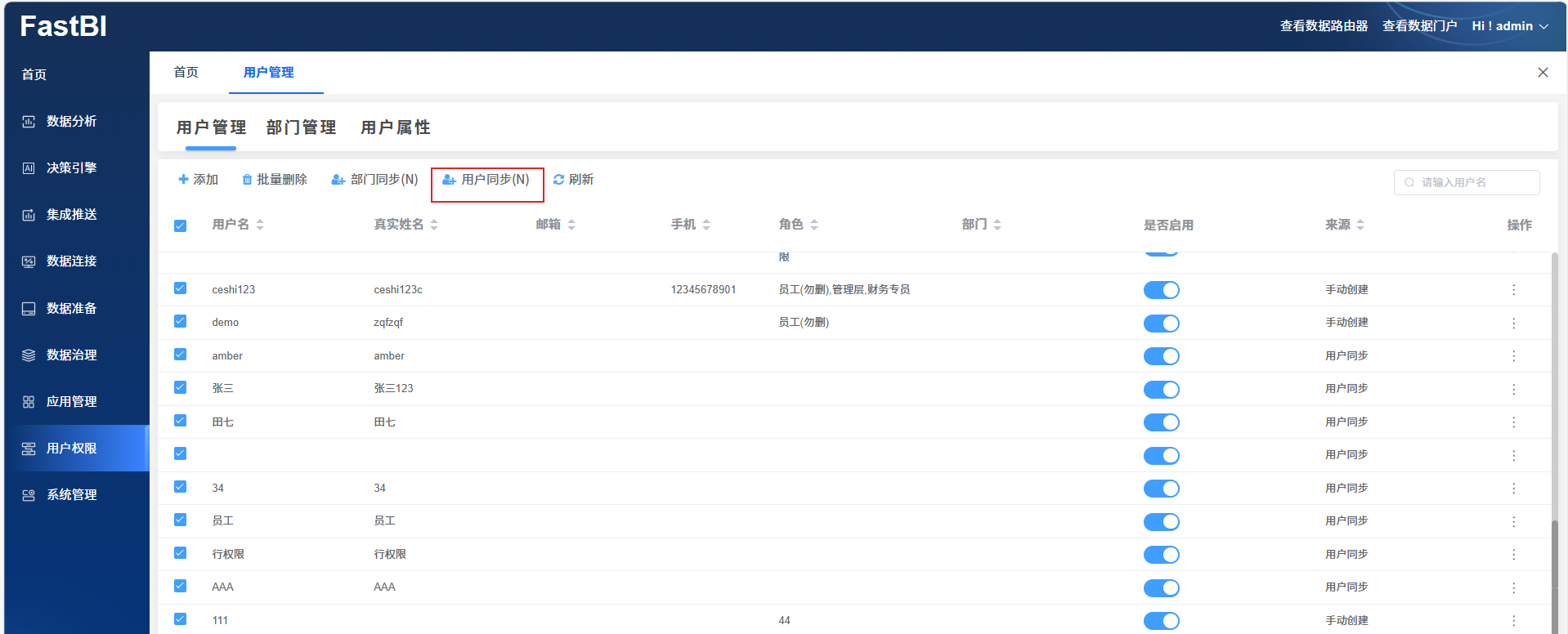
Task: Disable the enabled toggle for demo
Action: [1161, 324]
